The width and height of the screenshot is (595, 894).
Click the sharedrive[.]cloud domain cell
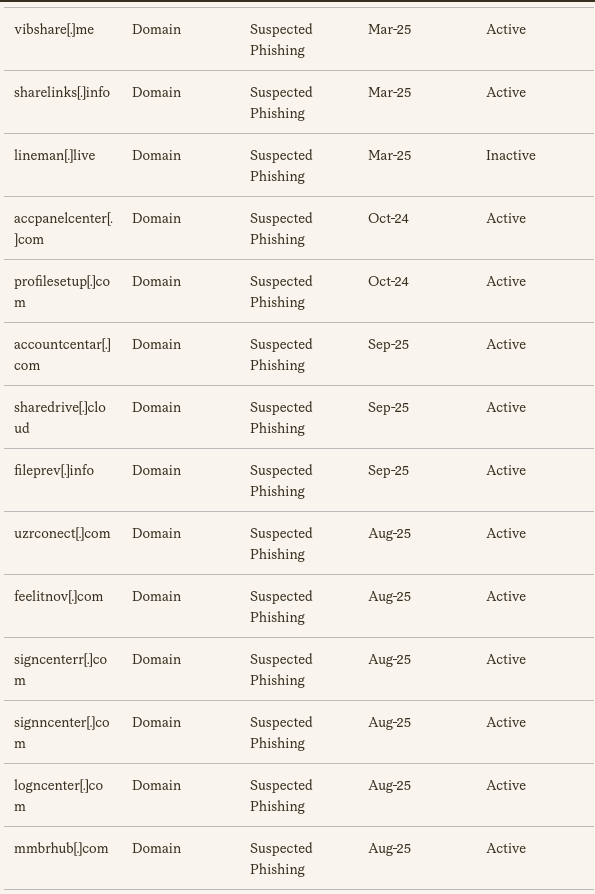point(60,418)
